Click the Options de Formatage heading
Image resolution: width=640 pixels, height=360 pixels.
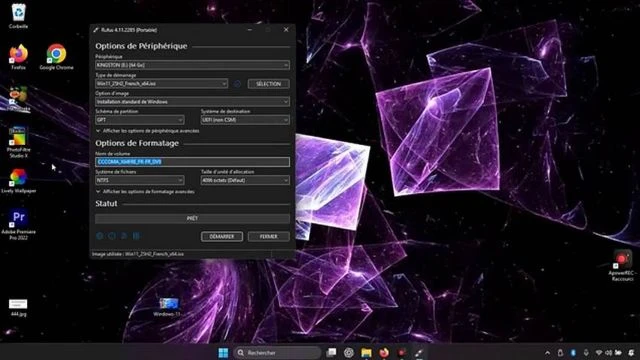click(x=137, y=143)
